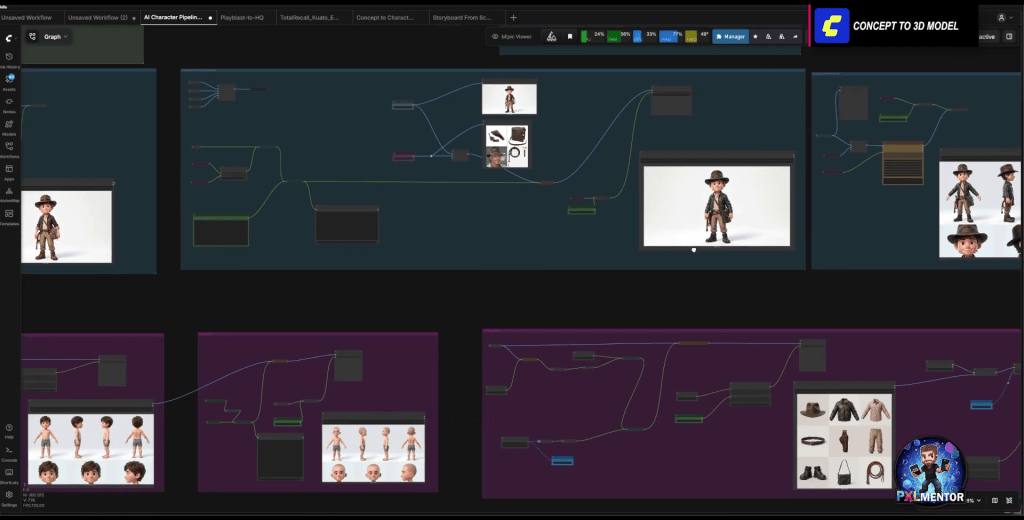Click the first warning triangle icon

(769, 37)
